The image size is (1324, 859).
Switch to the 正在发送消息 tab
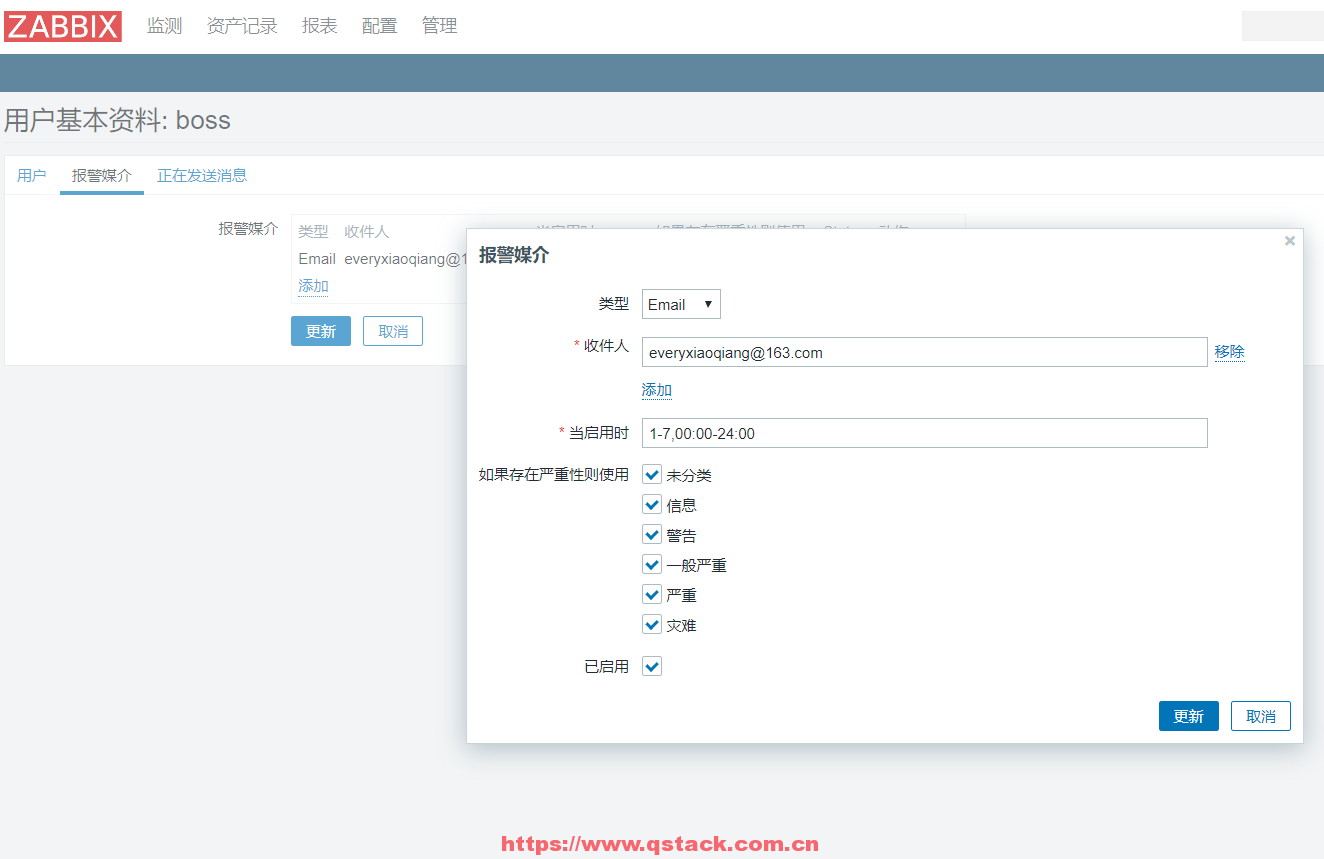point(202,176)
